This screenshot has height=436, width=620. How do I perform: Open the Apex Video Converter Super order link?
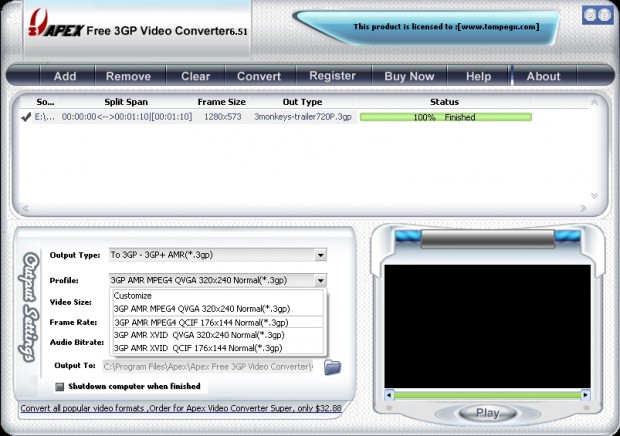[x=181, y=408]
